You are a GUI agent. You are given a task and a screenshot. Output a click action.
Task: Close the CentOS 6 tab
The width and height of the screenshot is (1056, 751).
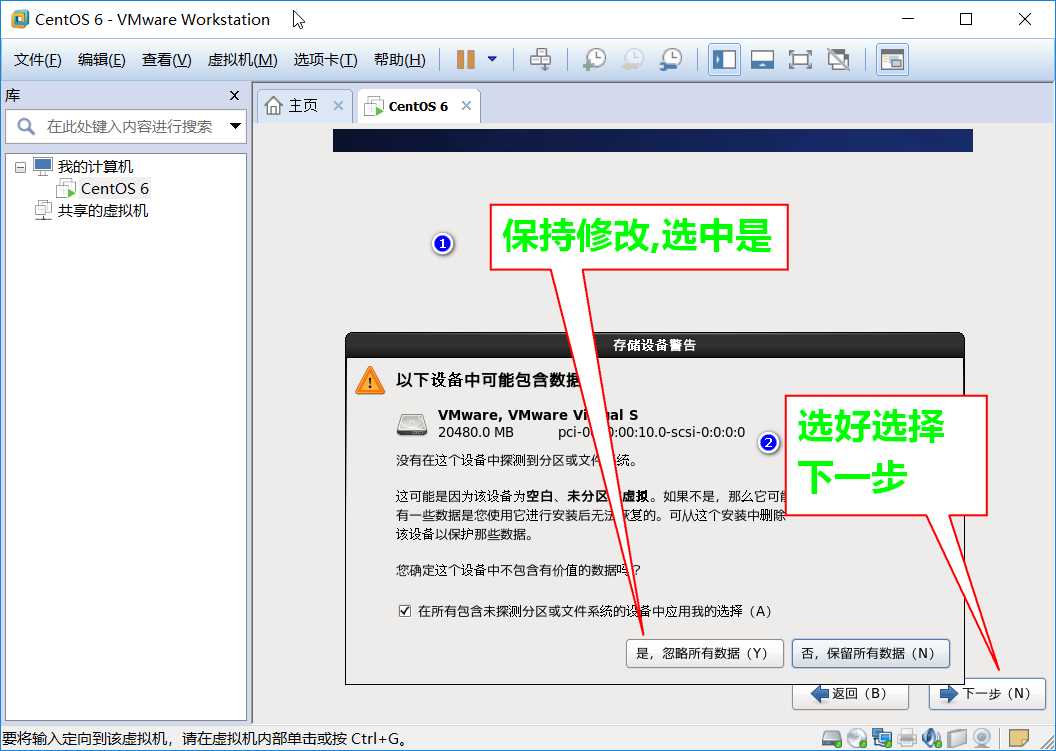click(466, 106)
